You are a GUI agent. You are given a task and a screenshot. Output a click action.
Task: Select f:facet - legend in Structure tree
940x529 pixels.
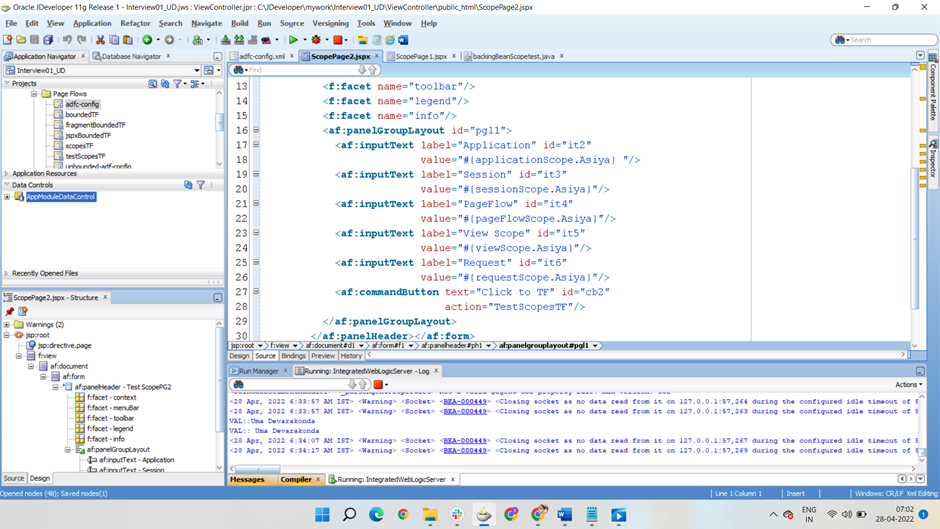tap(110, 428)
